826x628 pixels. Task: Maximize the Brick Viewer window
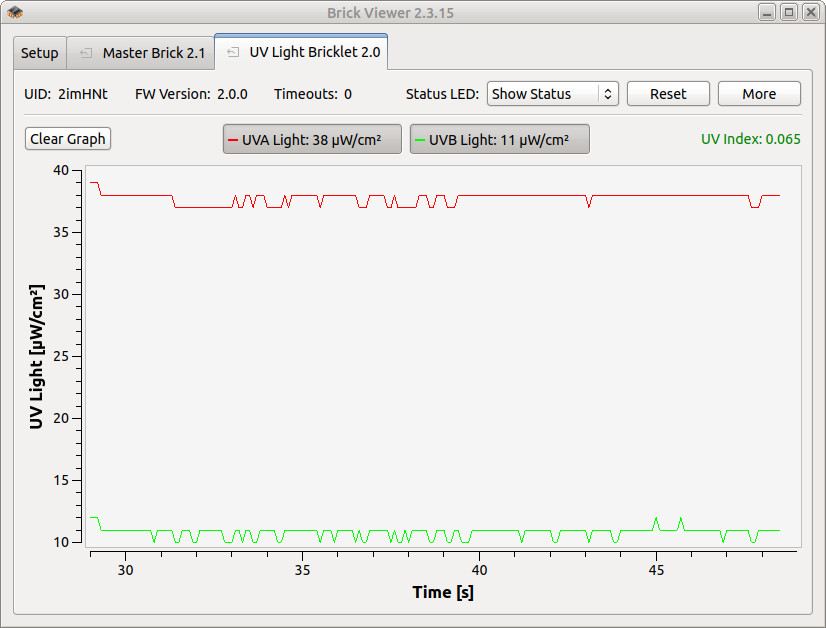coord(788,13)
